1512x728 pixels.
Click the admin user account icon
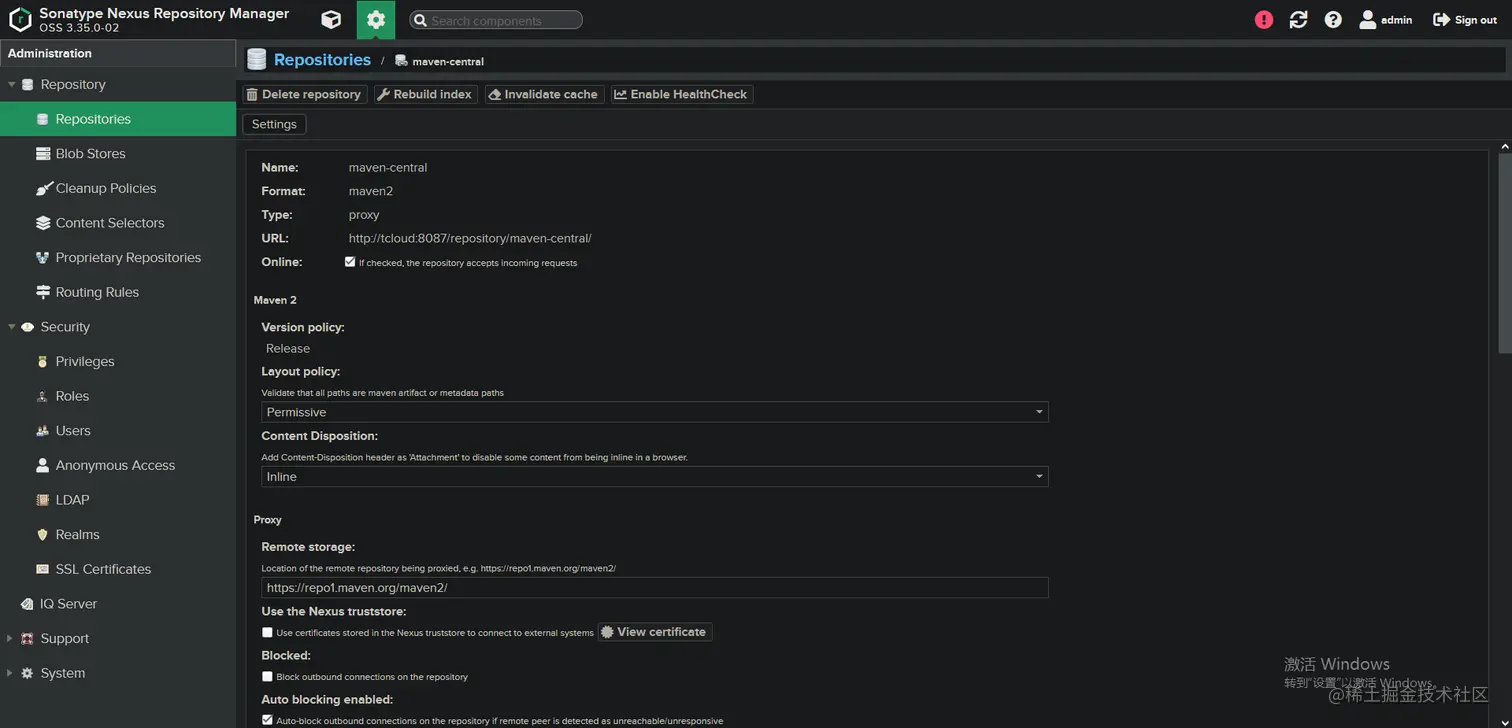[x=1367, y=20]
